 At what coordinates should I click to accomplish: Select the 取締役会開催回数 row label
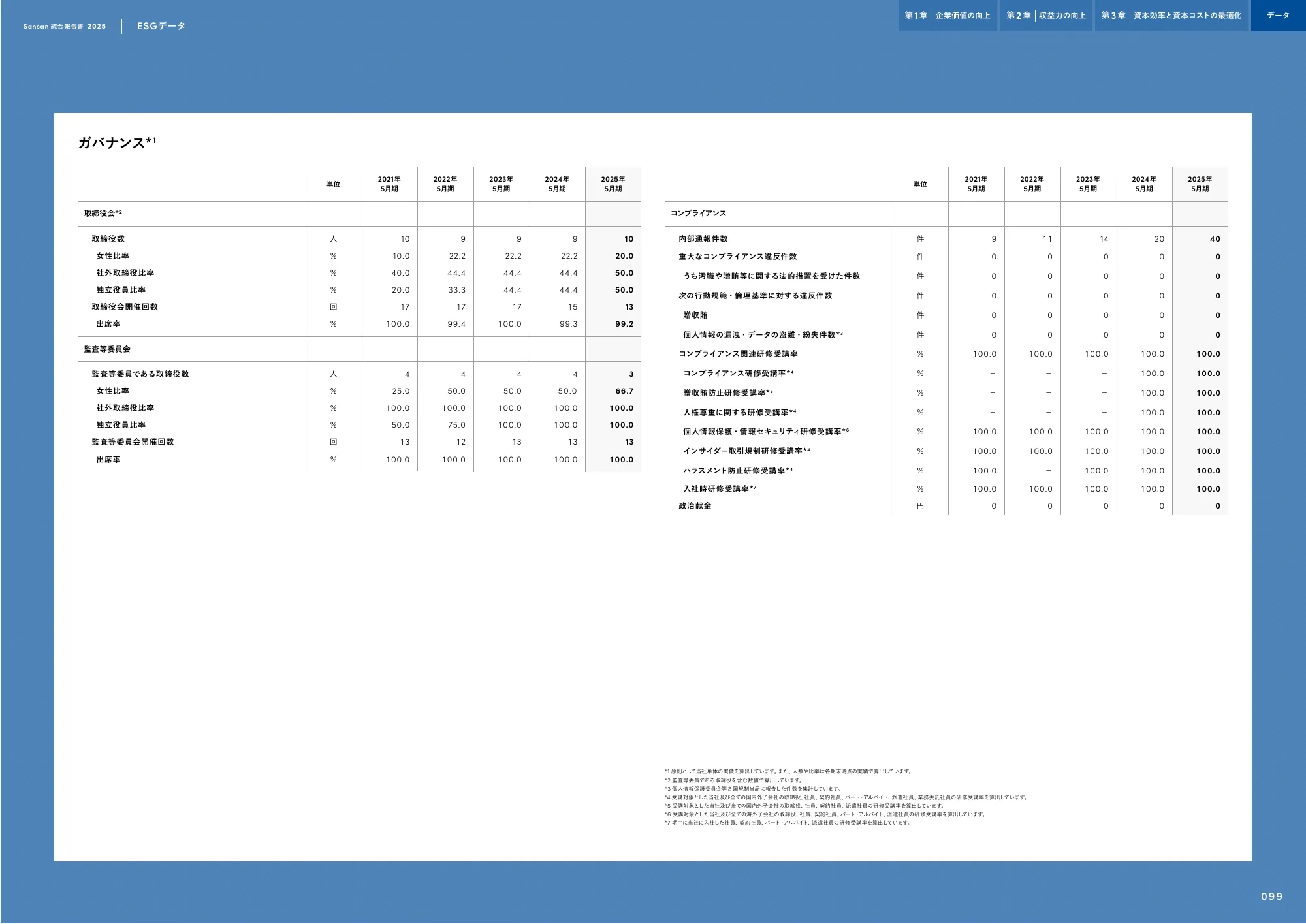click(x=125, y=307)
